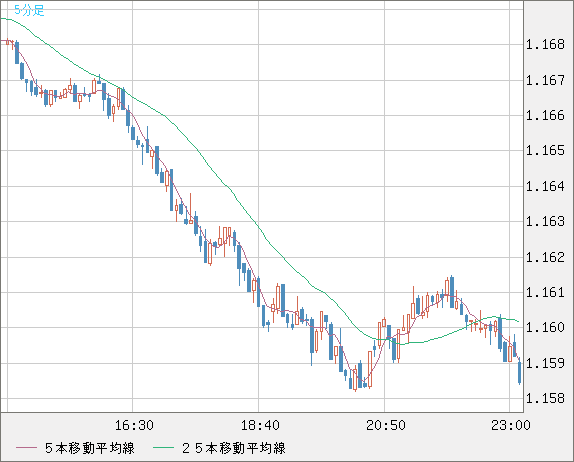Click the 1.167 price axis label
Screen dimensions: 574x462
[545, 80]
